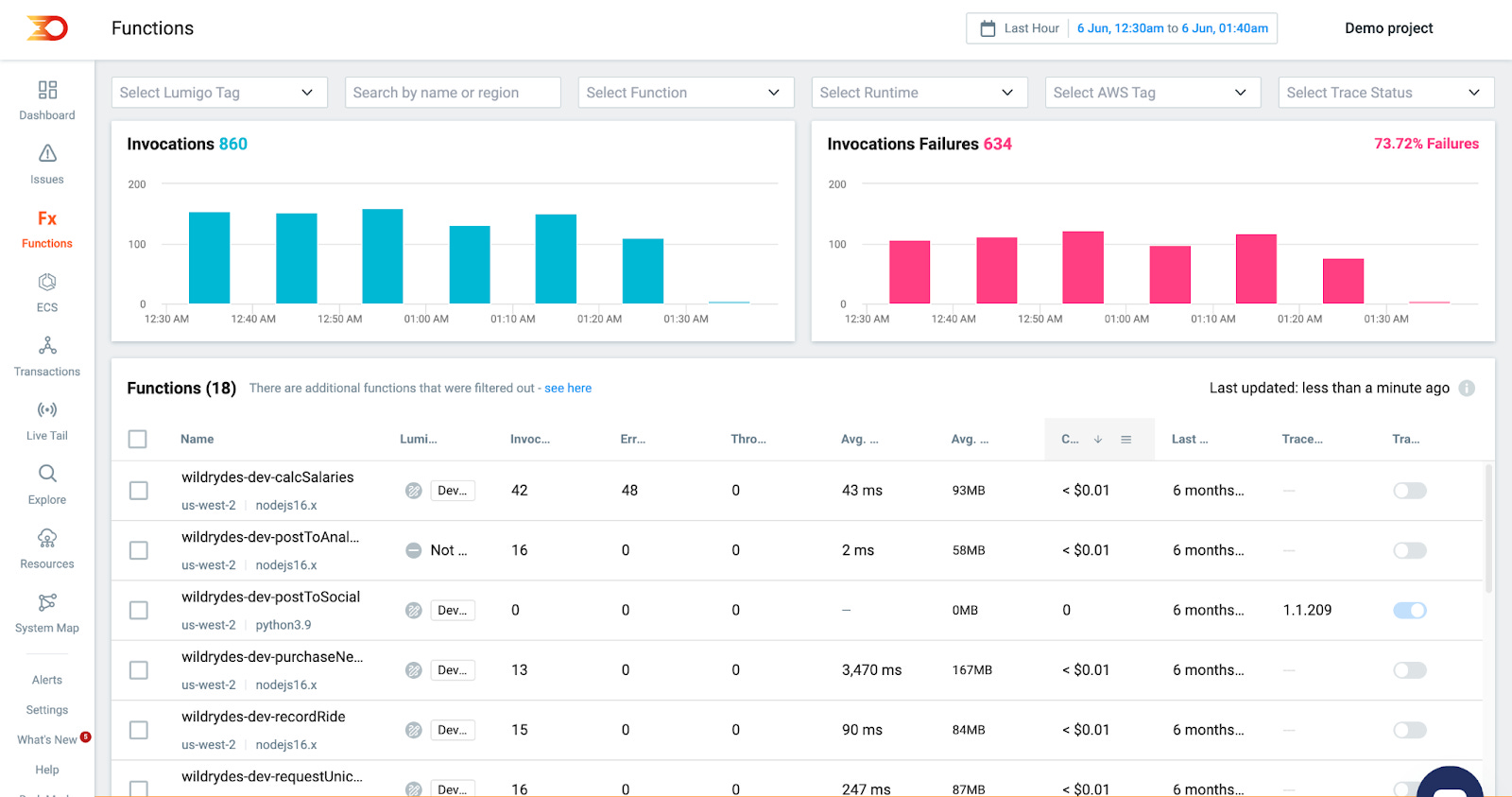Open the Select Lumigo Tag dropdown

click(x=219, y=93)
